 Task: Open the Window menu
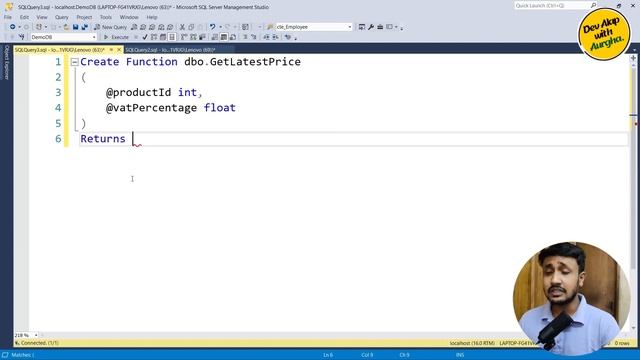[129, 17]
